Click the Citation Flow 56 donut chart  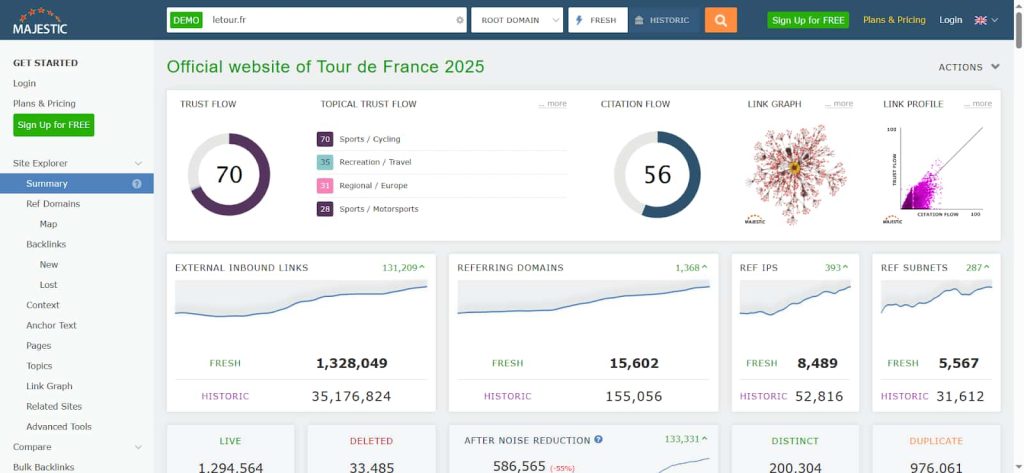657,174
